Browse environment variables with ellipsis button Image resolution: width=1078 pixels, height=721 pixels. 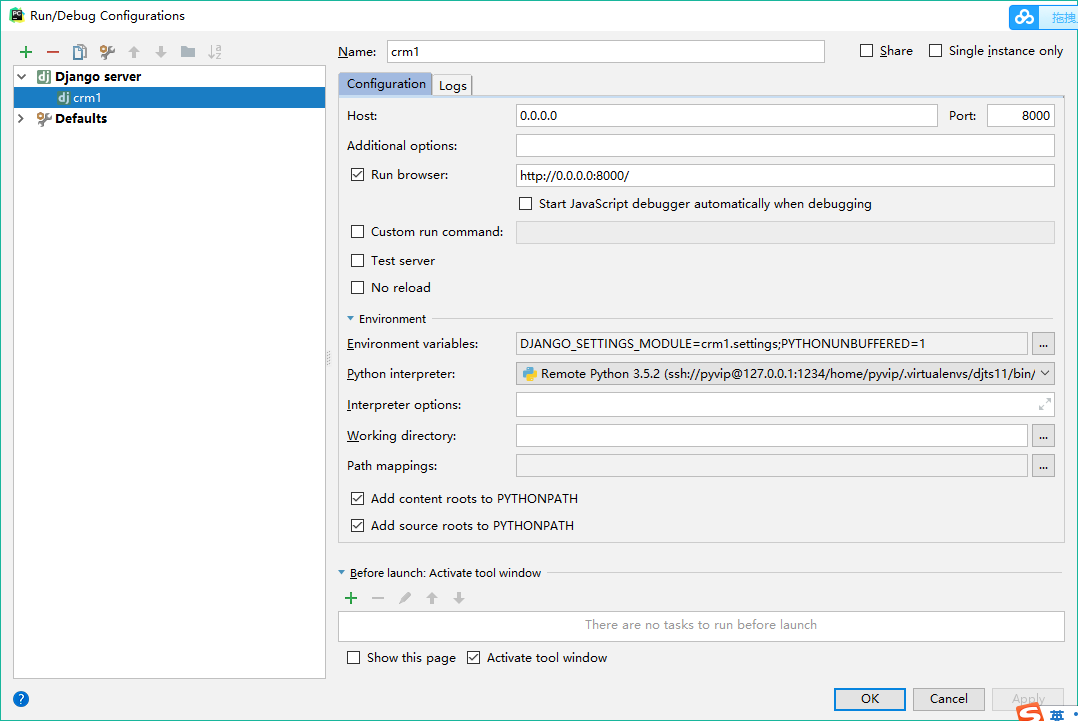[1043, 344]
